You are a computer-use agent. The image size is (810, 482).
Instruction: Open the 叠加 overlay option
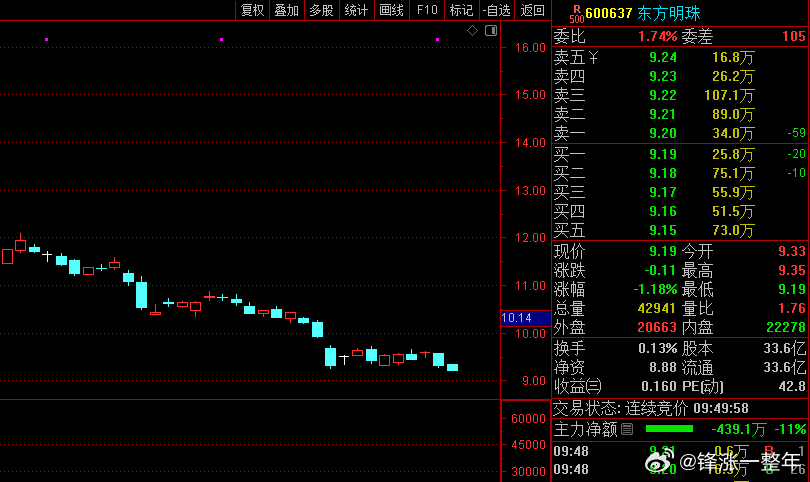287,10
